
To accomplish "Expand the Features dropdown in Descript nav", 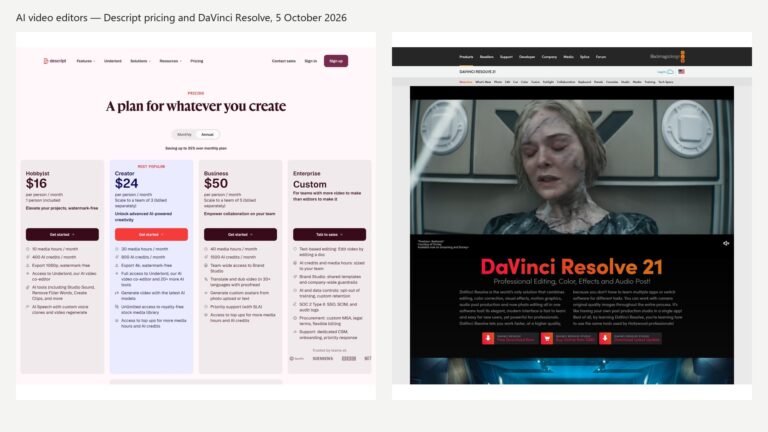I will 86,61.
